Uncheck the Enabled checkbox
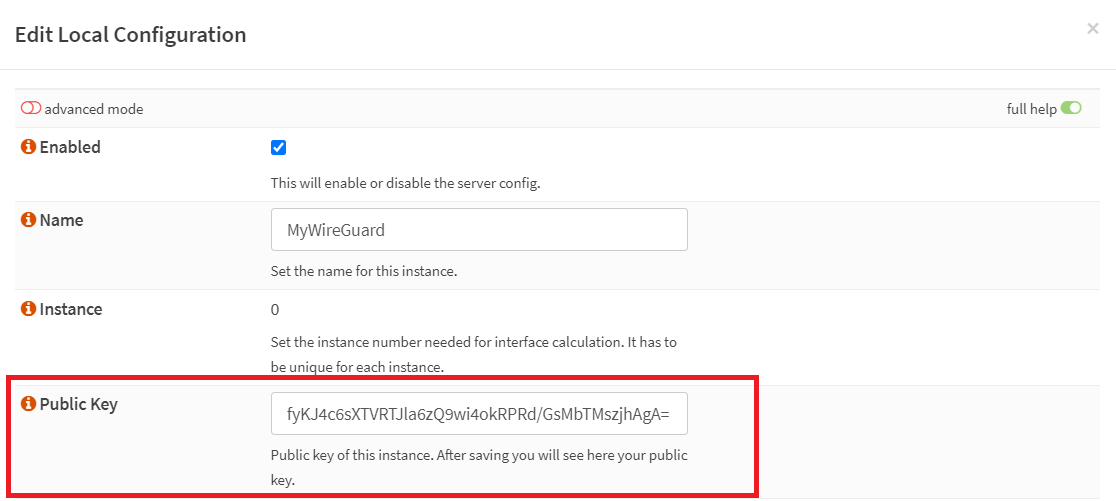This screenshot has width=1116, height=501. point(278,148)
